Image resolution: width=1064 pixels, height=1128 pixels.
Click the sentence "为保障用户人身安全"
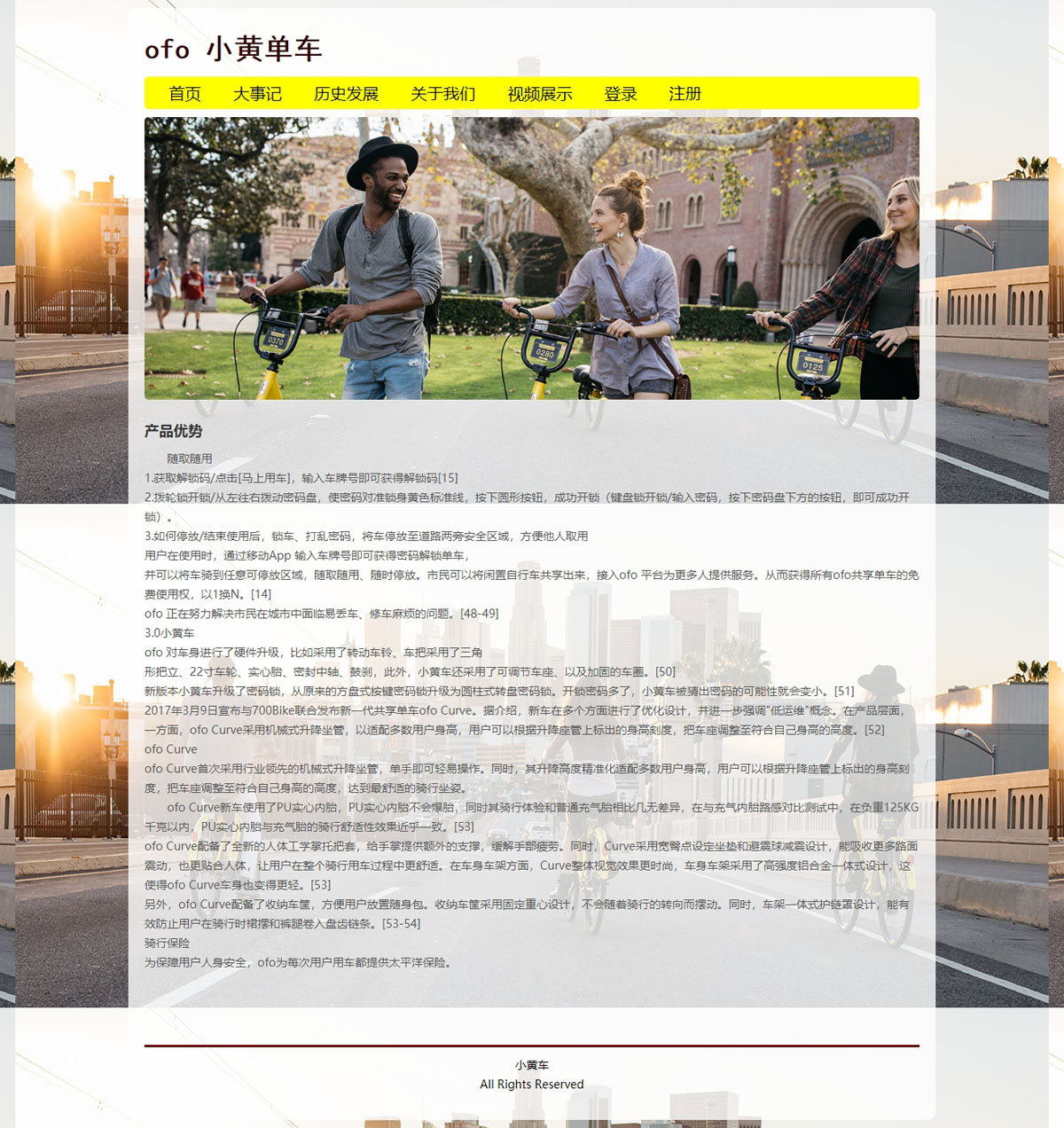[x=301, y=963]
